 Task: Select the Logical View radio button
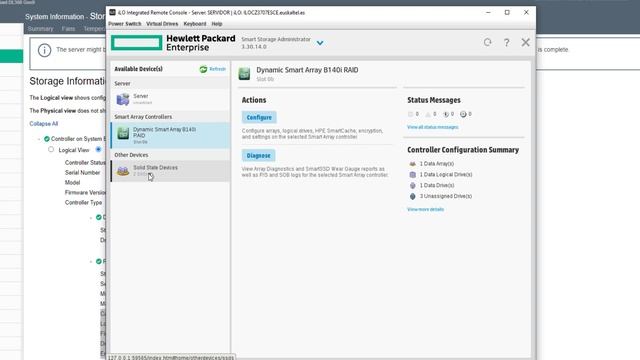coord(51,149)
